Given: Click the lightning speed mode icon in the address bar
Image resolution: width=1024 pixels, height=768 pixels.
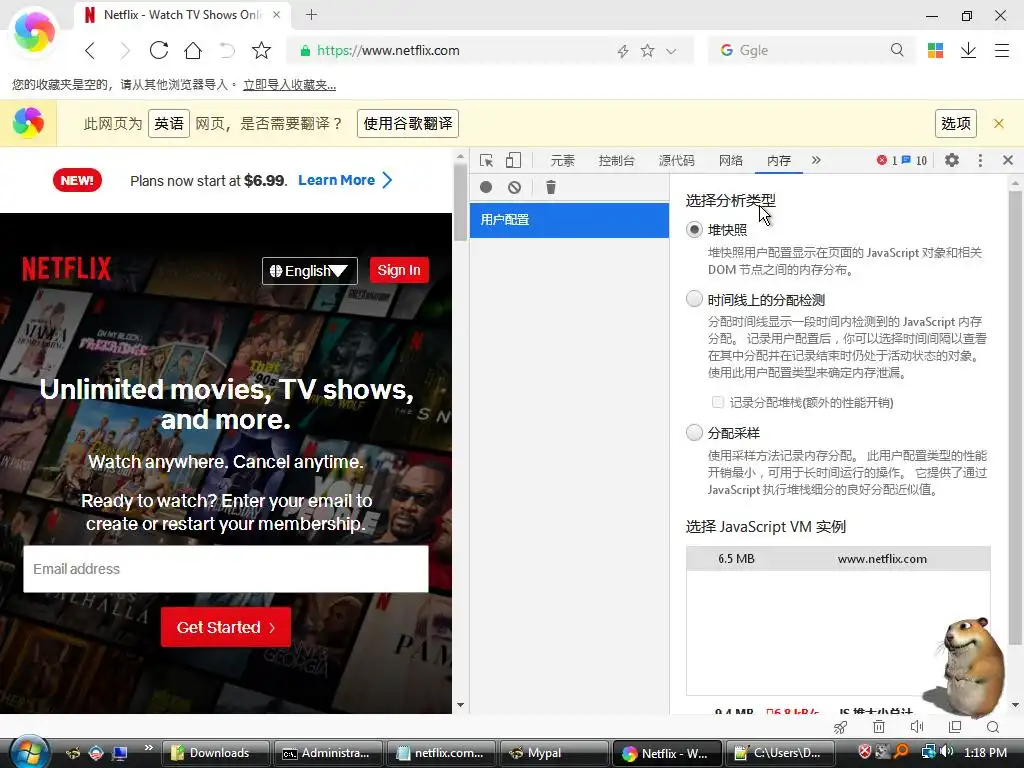Looking at the screenshot, I should coord(623,51).
